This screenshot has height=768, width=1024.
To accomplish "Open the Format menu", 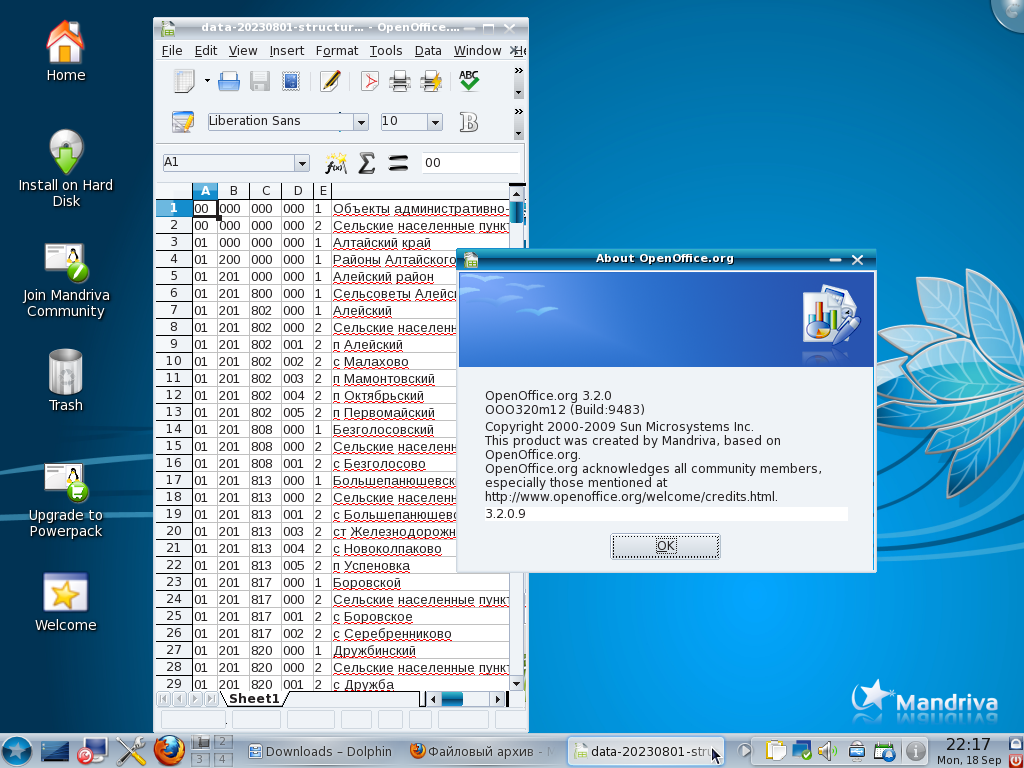I will [x=337, y=50].
